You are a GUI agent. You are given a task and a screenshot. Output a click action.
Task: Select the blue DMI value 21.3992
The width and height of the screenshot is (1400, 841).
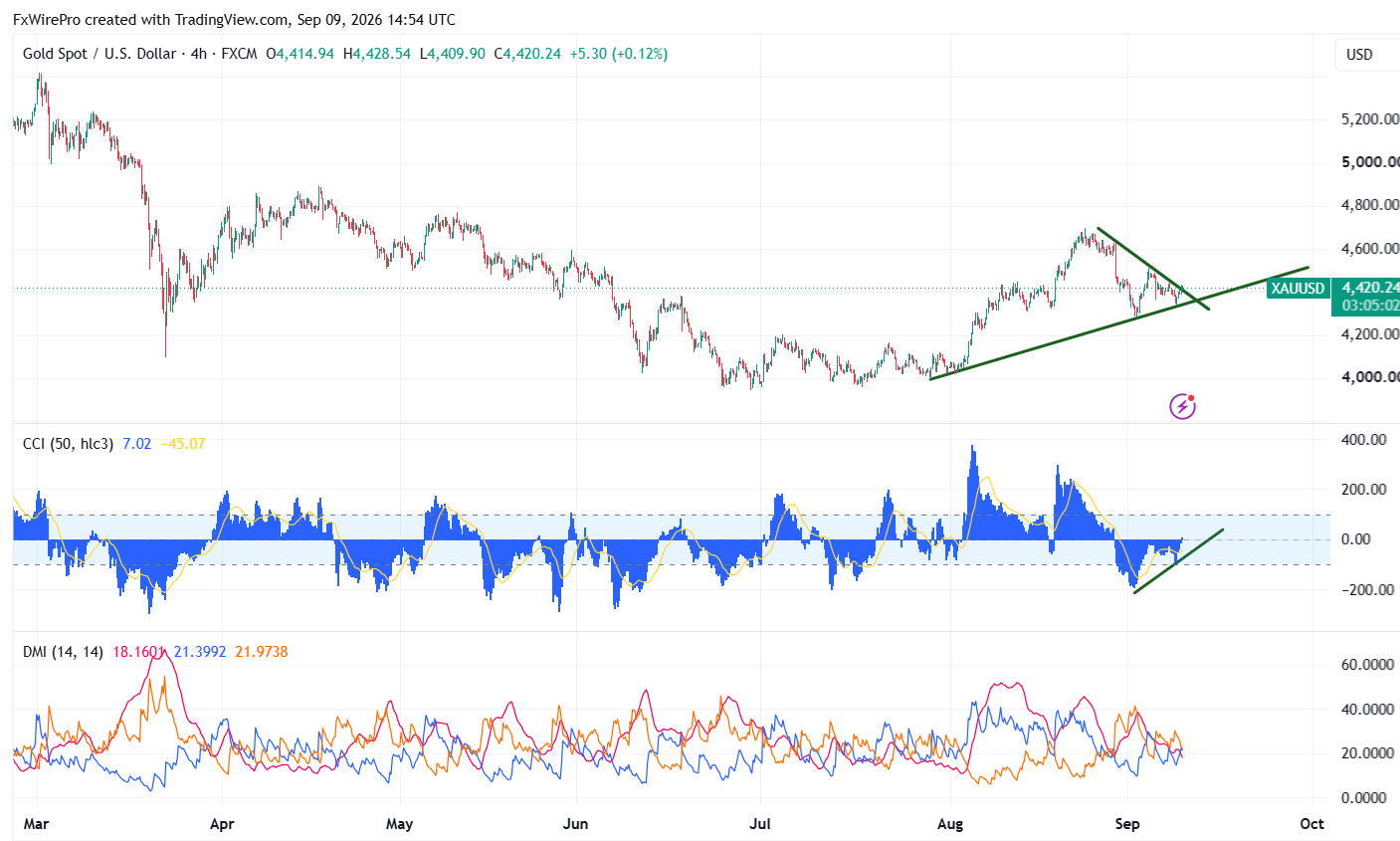pyautogui.click(x=200, y=652)
